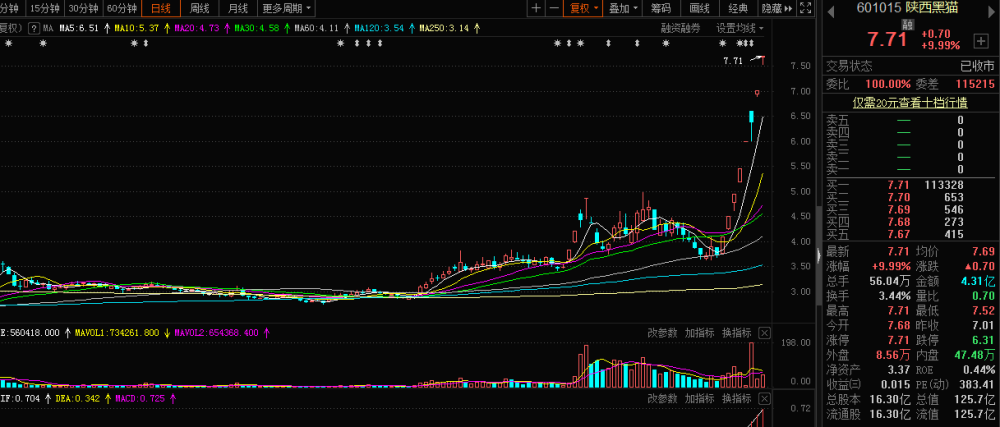Click the MA help question mark icon

[x=33, y=28]
